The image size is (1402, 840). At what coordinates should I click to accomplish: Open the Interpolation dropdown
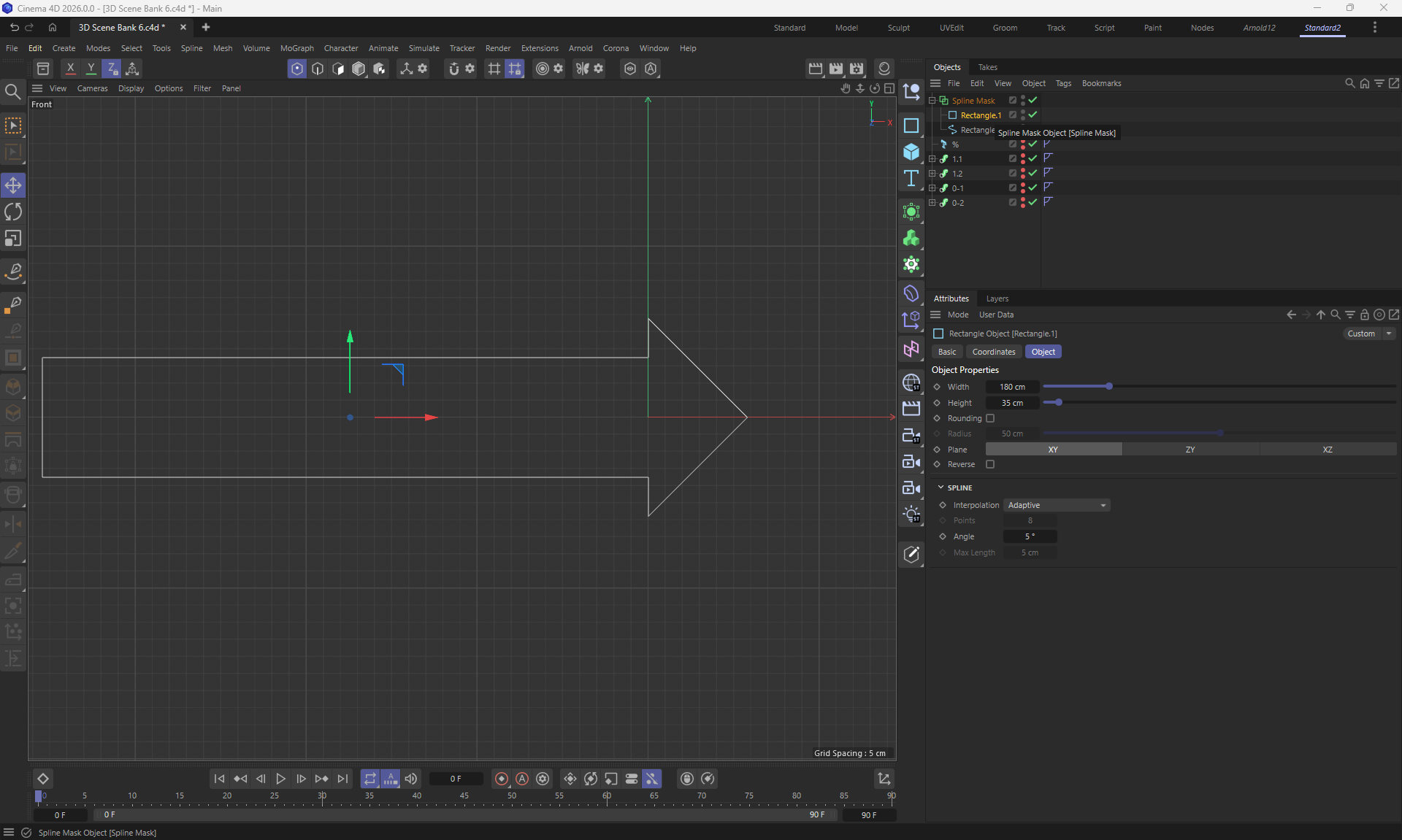tap(1057, 505)
